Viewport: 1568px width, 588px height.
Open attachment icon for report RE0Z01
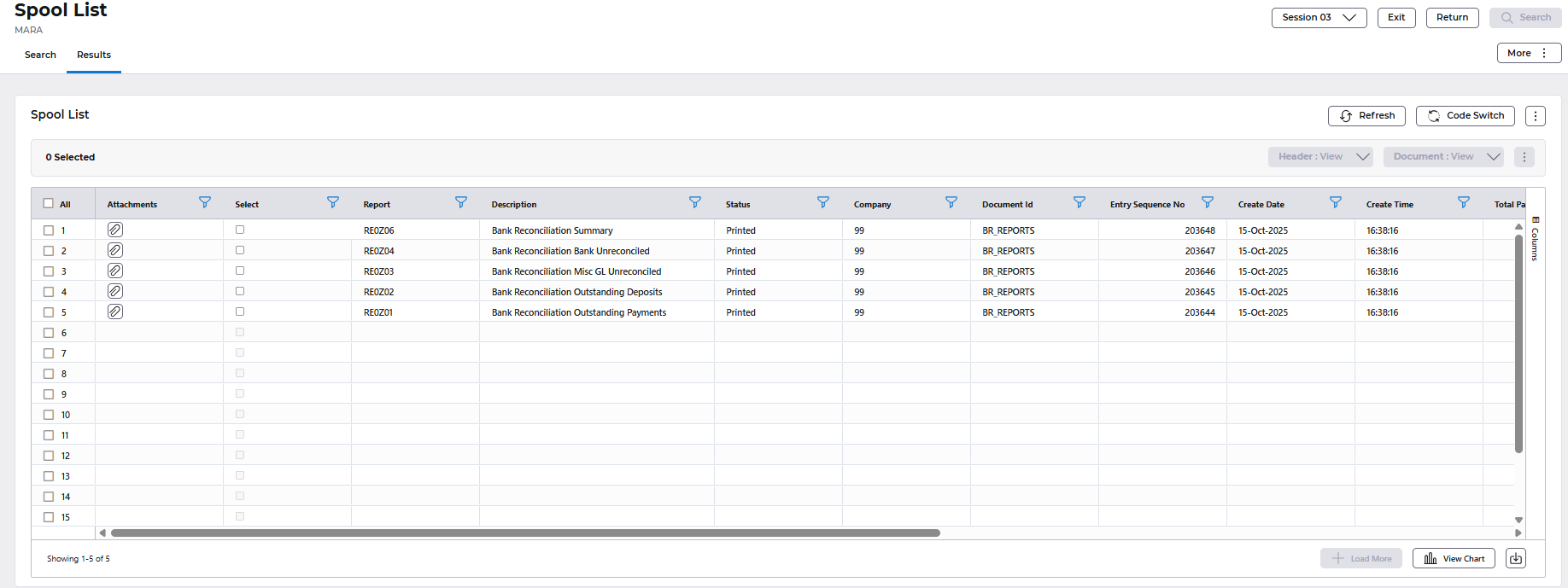(115, 311)
